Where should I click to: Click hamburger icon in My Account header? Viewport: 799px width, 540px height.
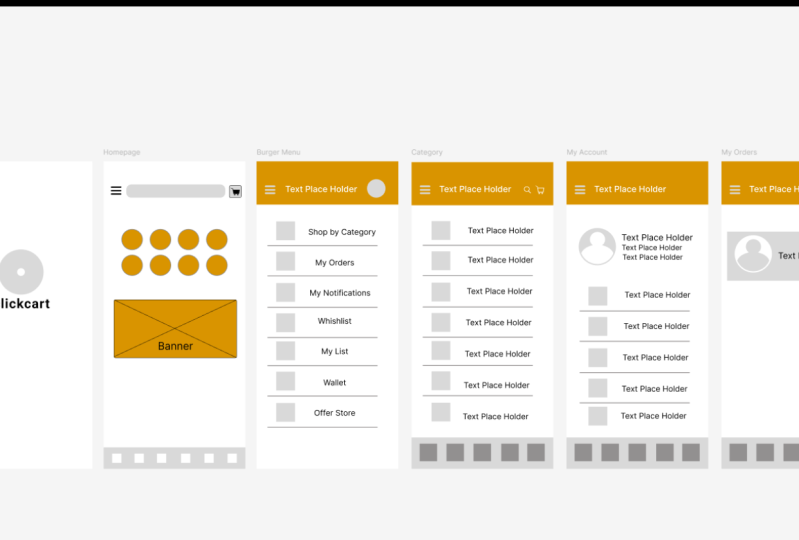pyautogui.click(x=580, y=190)
